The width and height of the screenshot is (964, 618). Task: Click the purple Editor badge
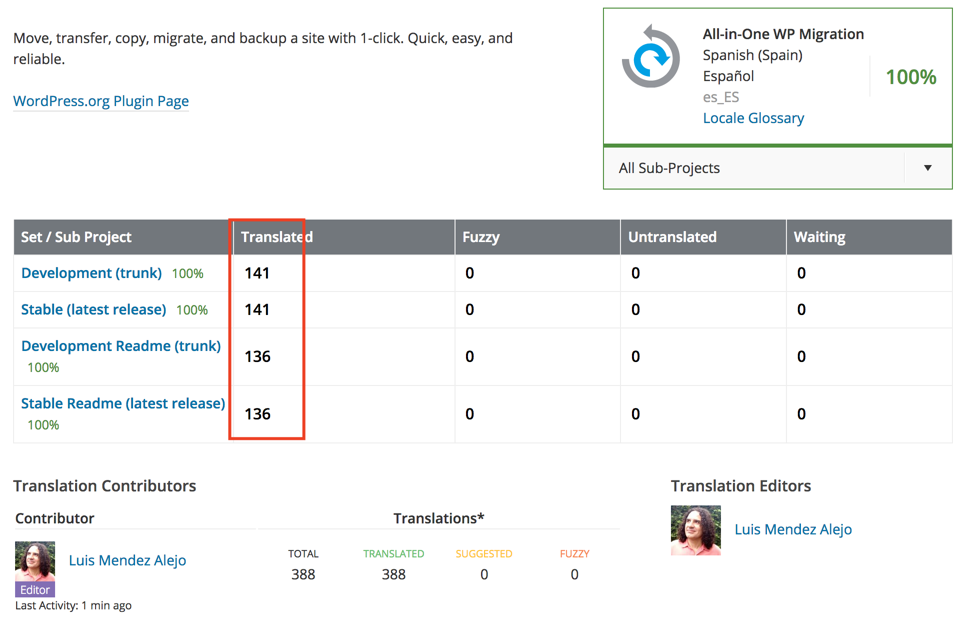tap(35, 590)
